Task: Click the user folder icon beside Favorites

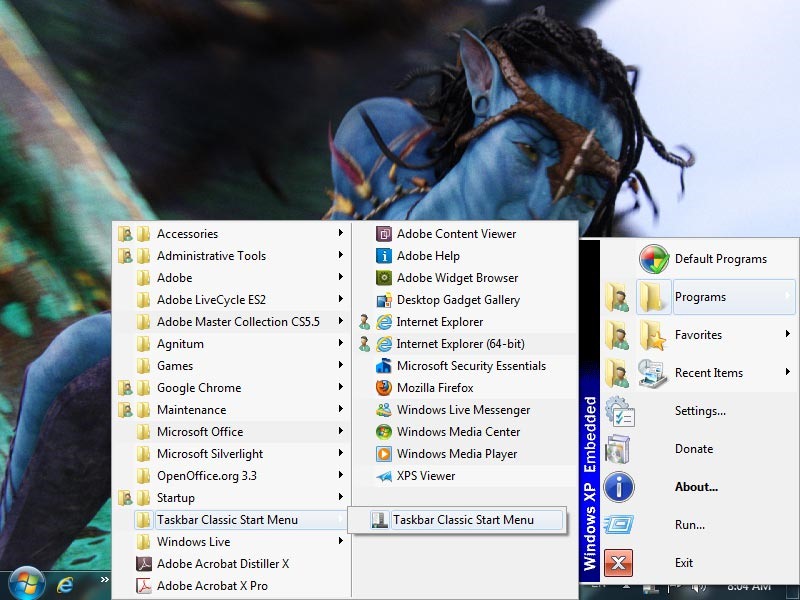Action: [617, 335]
